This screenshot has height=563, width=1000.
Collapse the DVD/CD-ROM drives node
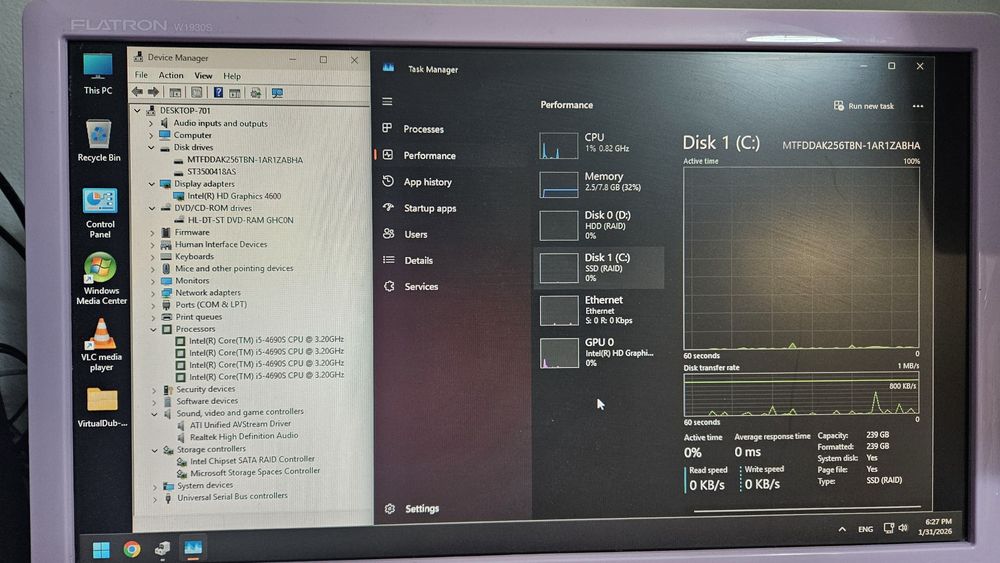[x=152, y=208]
